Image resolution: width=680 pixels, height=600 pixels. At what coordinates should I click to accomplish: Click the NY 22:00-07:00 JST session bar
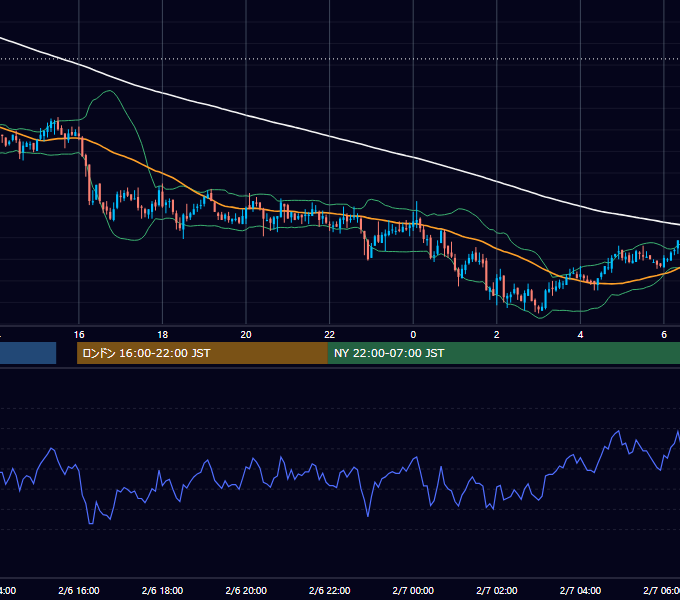503,353
